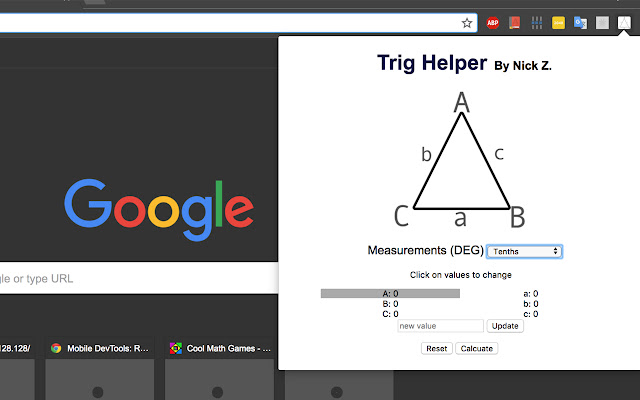Click the Chrome favicon on Mobile DevTools tile

click(x=56, y=348)
